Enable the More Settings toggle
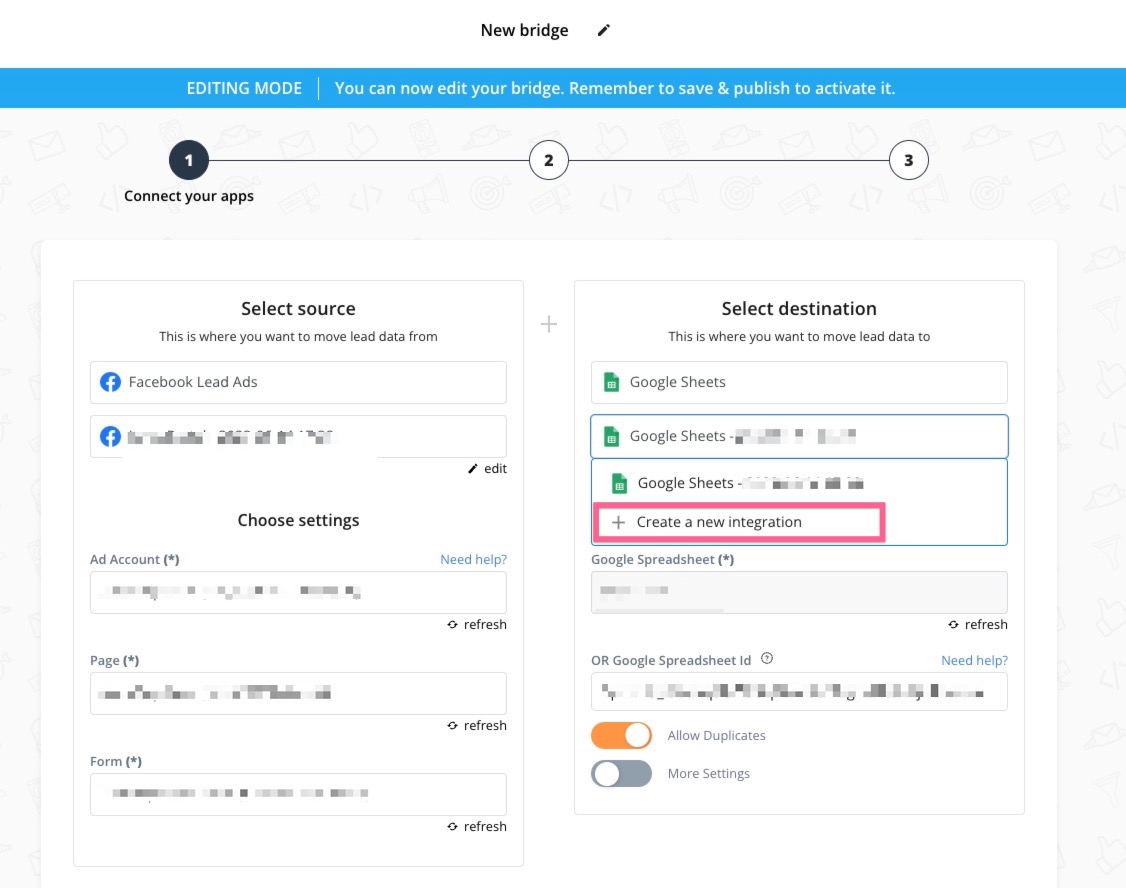The width and height of the screenshot is (1126, 888). [621, 774]
